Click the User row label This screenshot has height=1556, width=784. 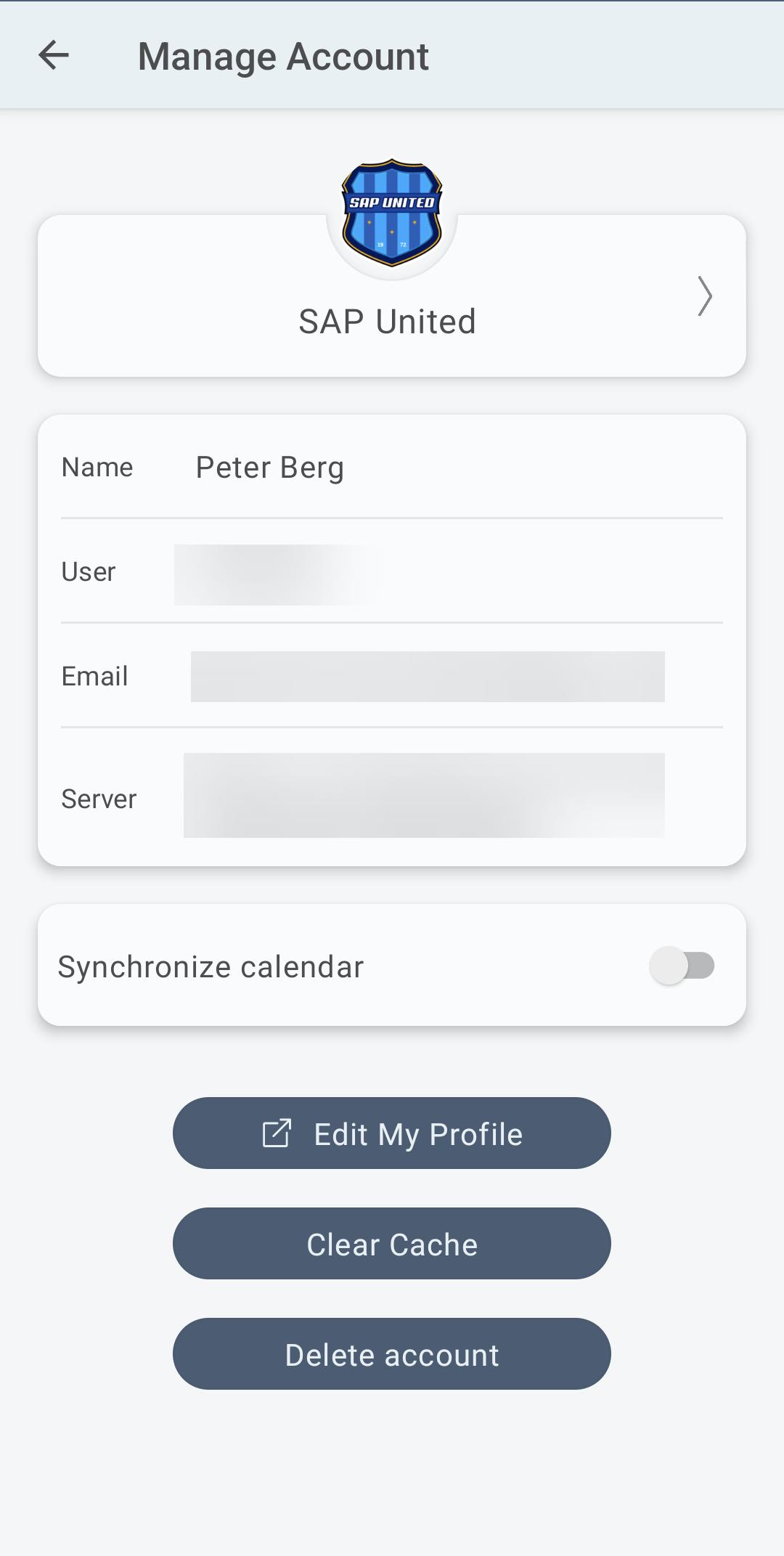click(x=89, y=572)
